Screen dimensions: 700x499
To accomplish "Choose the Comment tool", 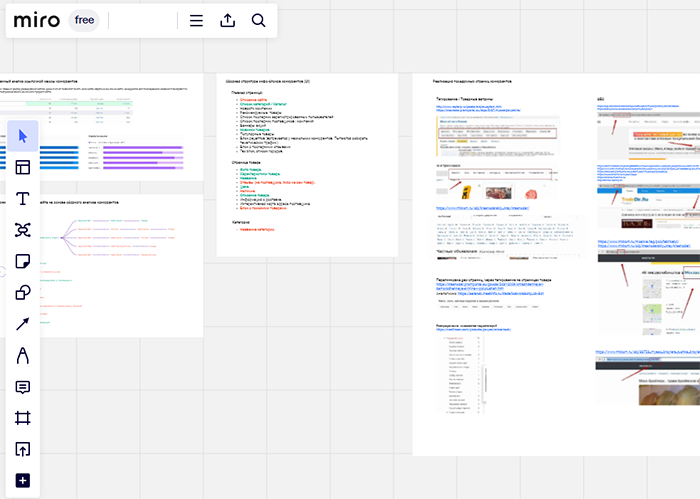I will coord(23,387).
